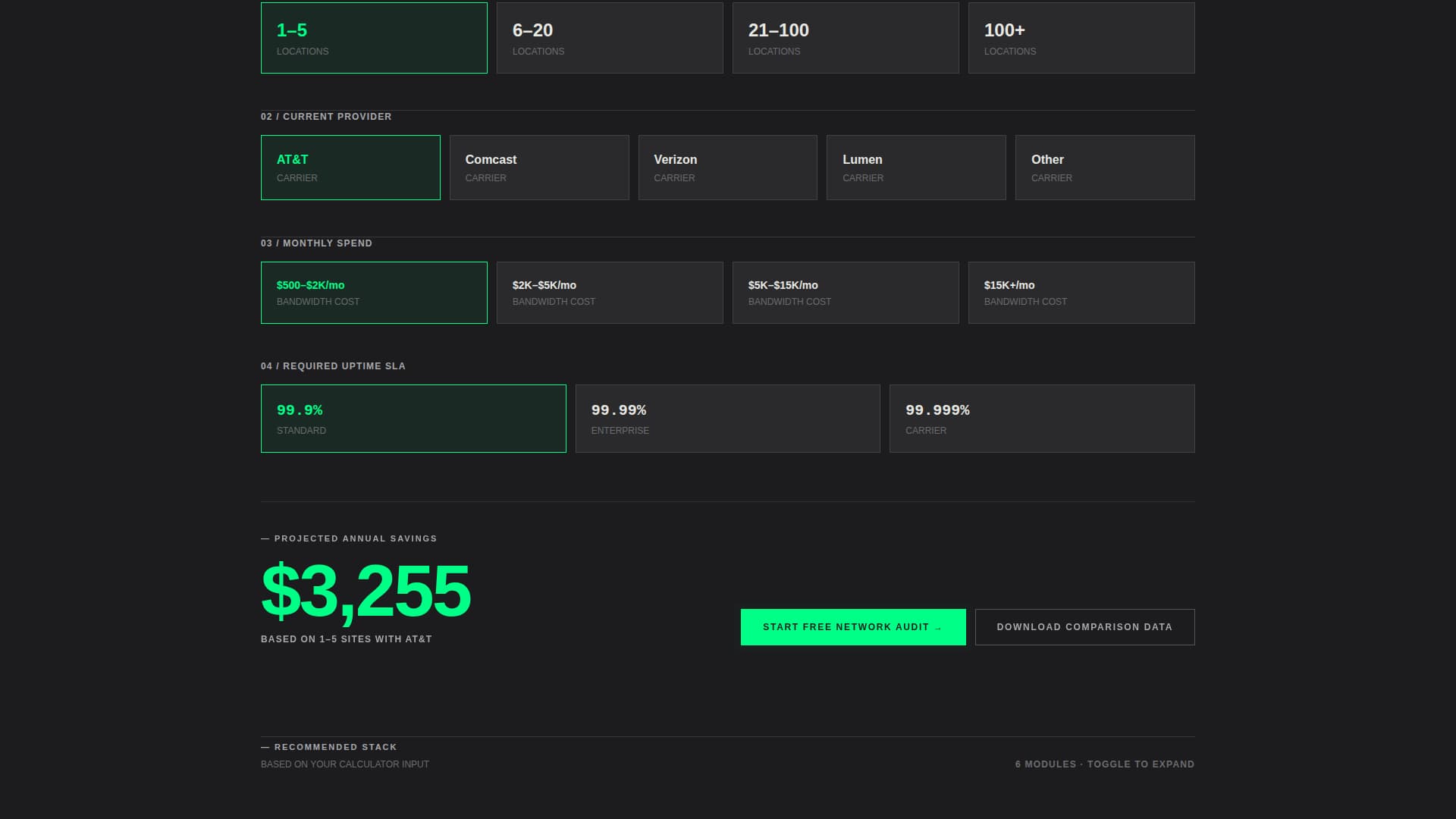
Task: Select $500–$2K/mo bandwidth cost
Action: pyautogui.click(x=374, y=293)
